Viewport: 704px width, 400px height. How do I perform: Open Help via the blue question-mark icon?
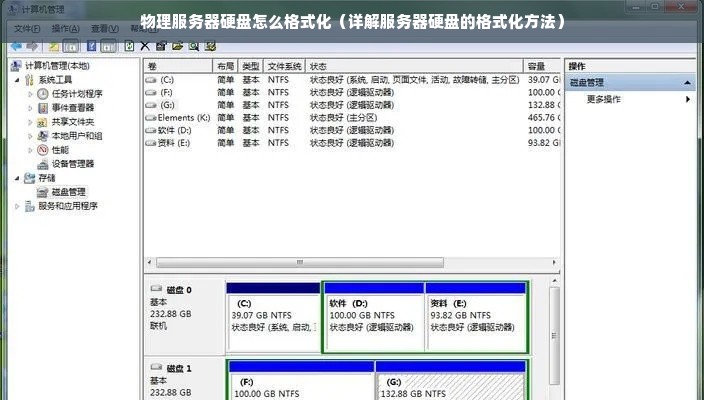(x=92, y=46)
